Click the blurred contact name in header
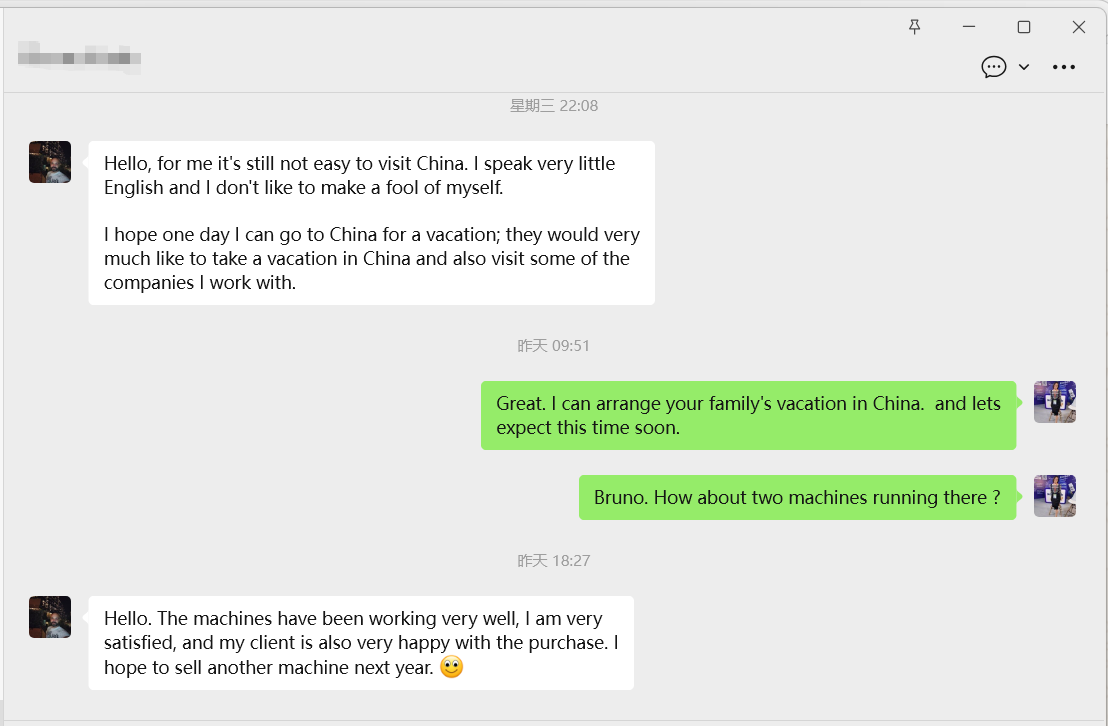Viewport: 1108px width, 726px height. (x=80, y=57)
